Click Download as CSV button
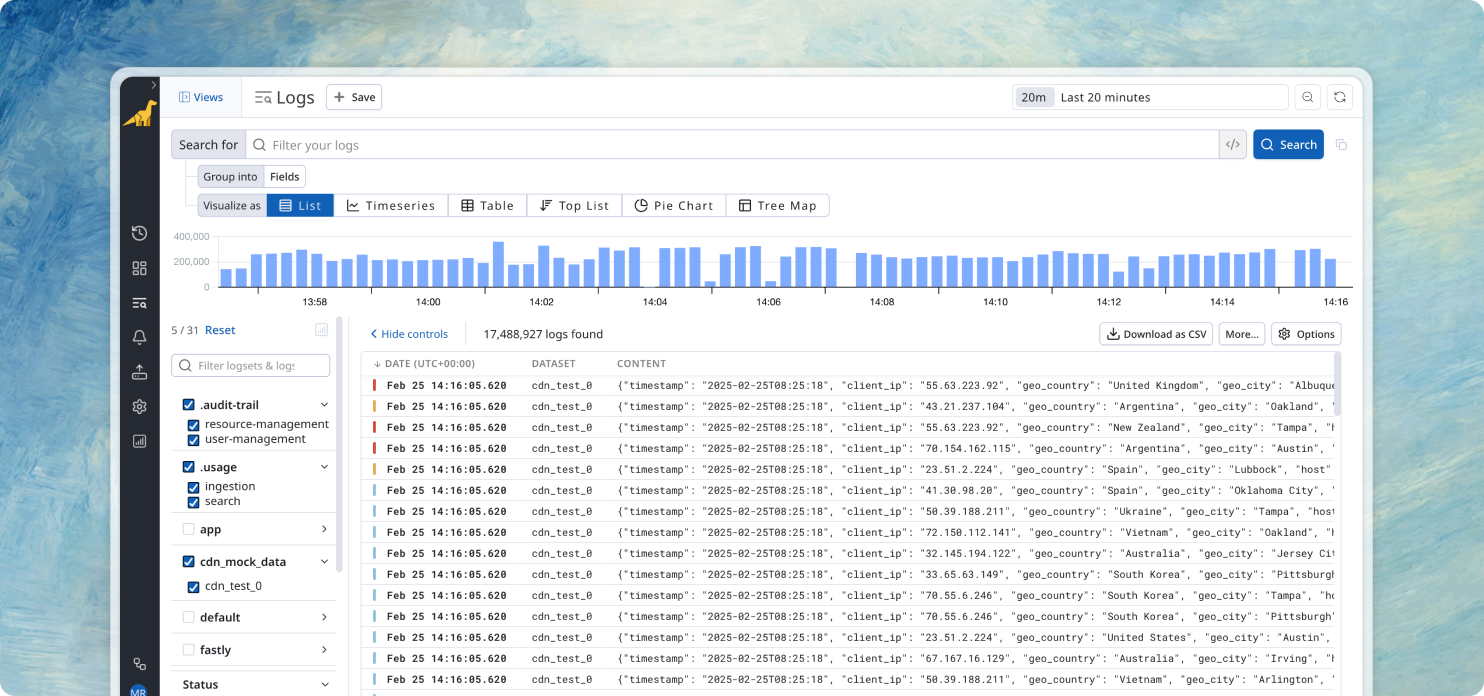 (1155, 334)
